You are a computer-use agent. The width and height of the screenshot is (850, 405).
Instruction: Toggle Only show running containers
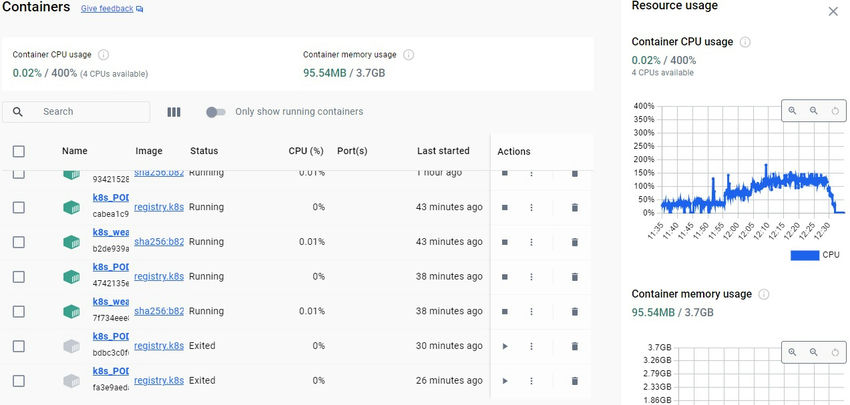(215, 112)
